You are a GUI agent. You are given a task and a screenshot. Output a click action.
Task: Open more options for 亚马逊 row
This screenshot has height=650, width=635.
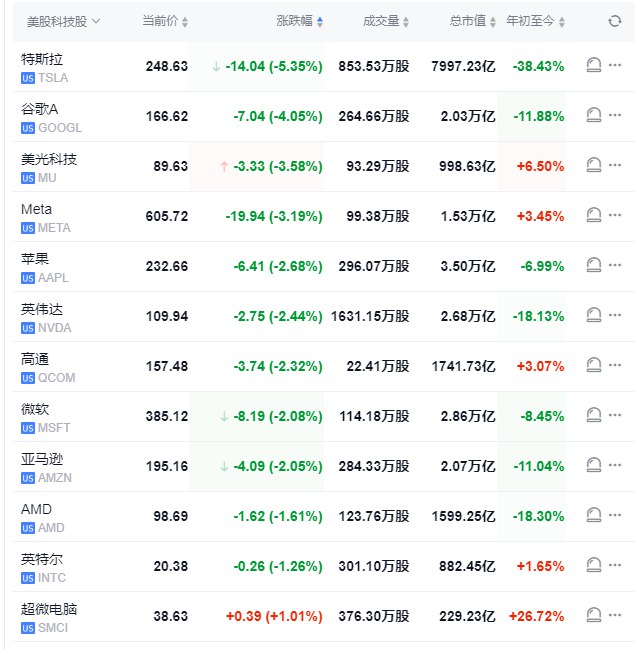coord(615,465)
